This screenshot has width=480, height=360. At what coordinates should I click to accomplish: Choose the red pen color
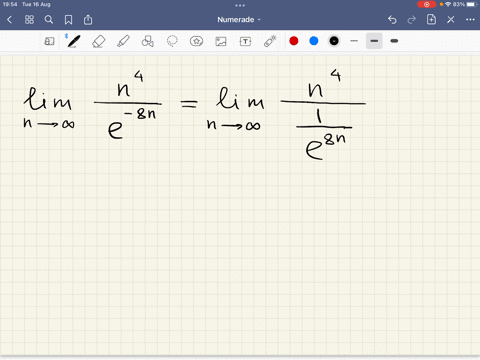coord(294,41)
